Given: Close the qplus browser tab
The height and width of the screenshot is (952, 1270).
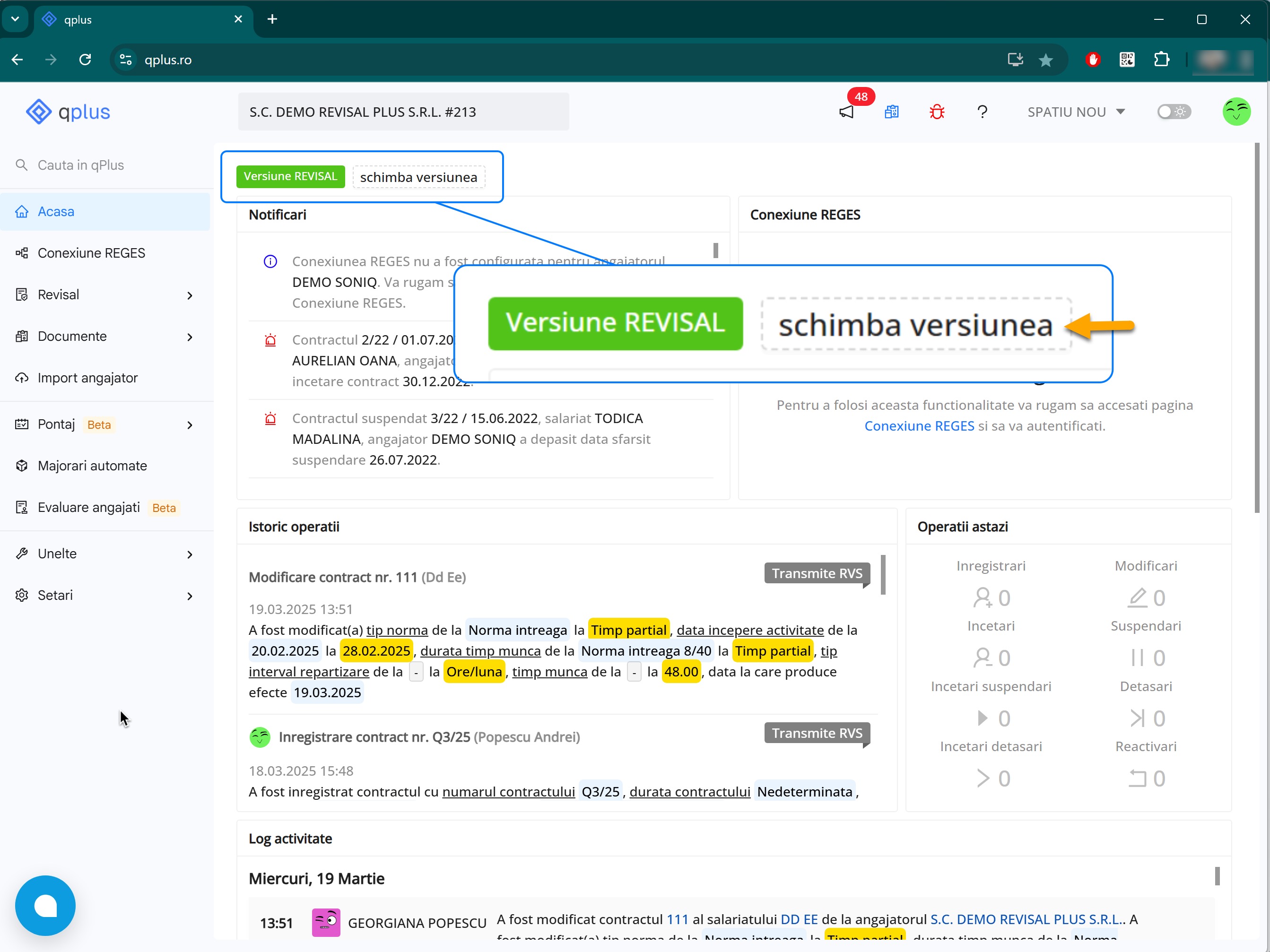Looking at the screenshot, I should click(238, 19).
